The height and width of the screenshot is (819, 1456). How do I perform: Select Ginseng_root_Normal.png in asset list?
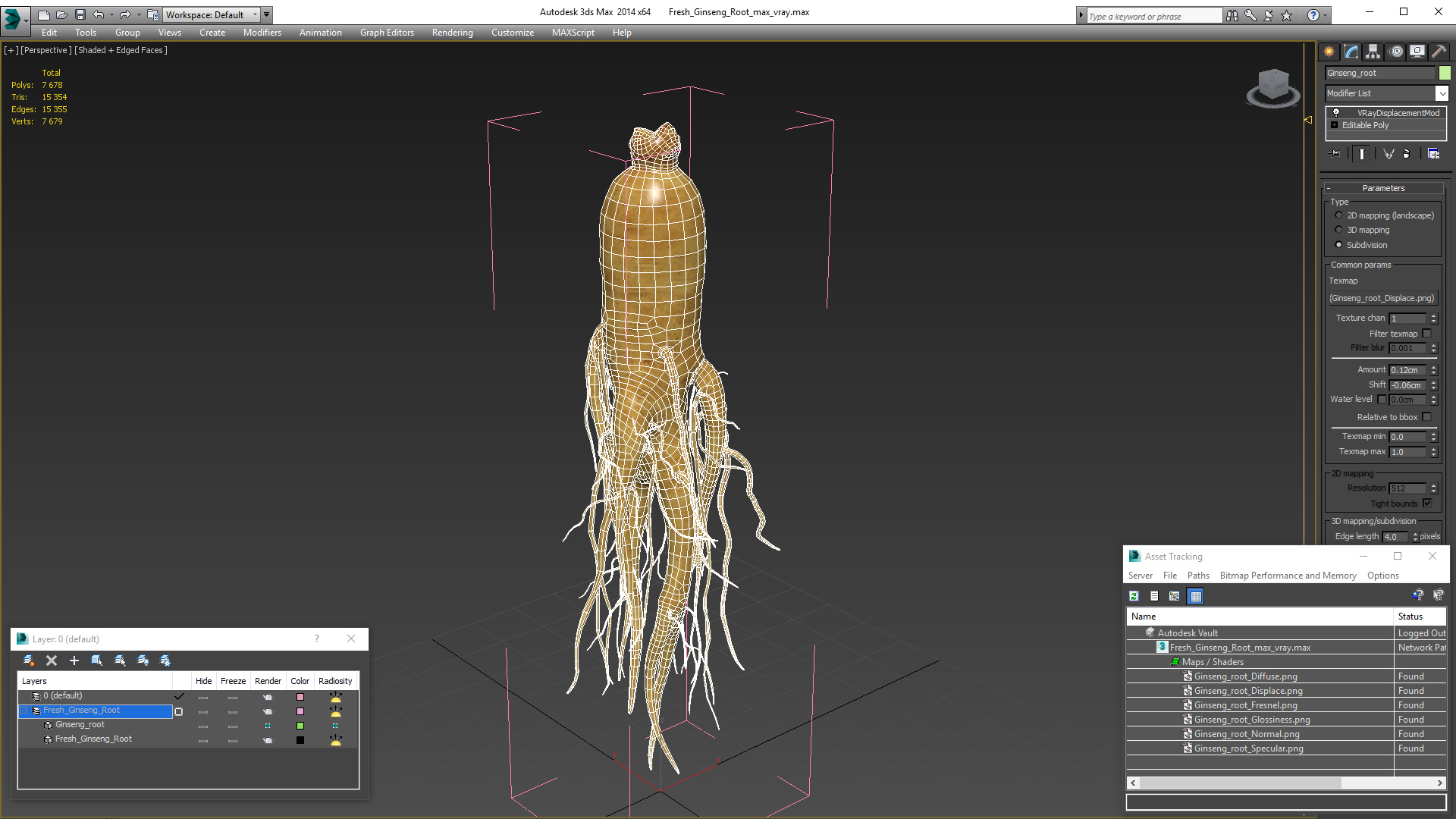(x=1246, y=734)
